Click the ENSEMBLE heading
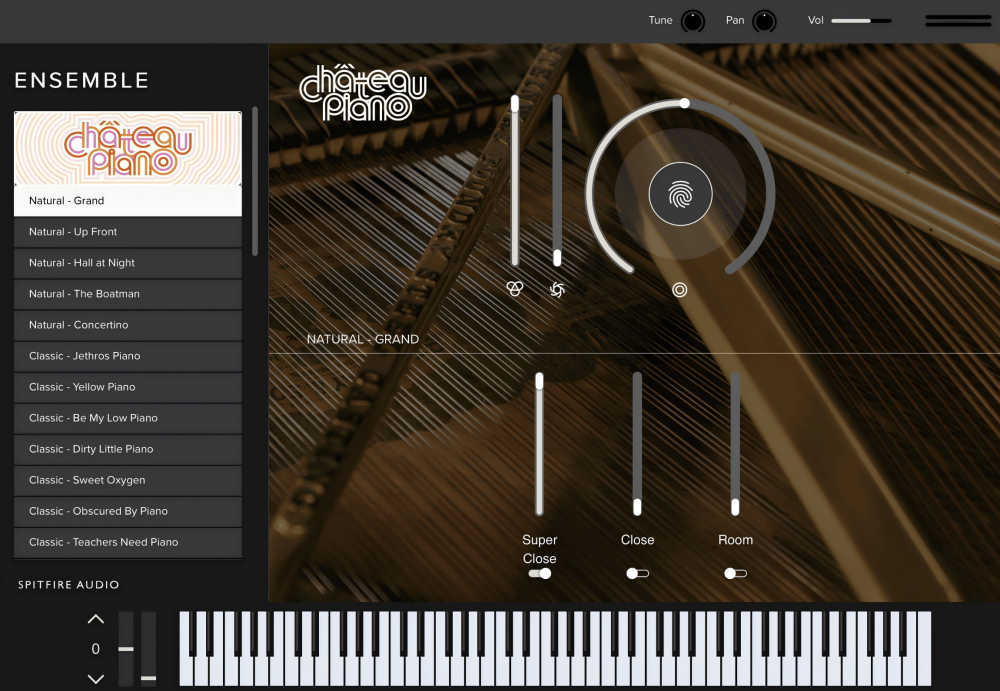The width and height of the screenshot is (1000, 691). tap(82, 80)
